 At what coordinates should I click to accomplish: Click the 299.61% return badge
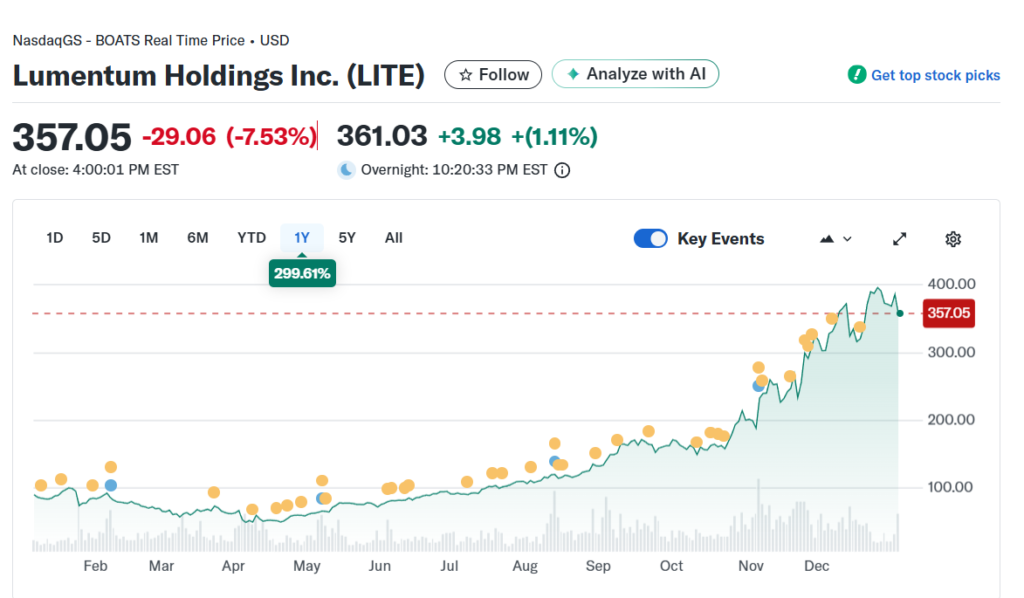tap(302, 274)
